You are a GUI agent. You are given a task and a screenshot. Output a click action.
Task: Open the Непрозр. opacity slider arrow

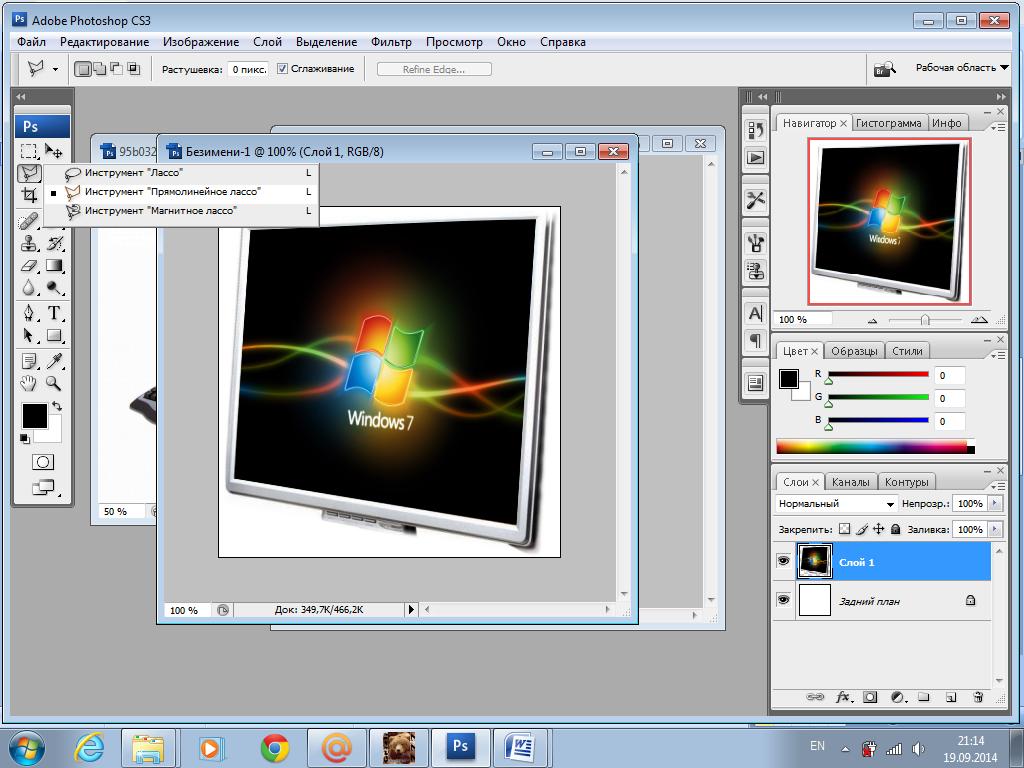[x=995, y=504]
